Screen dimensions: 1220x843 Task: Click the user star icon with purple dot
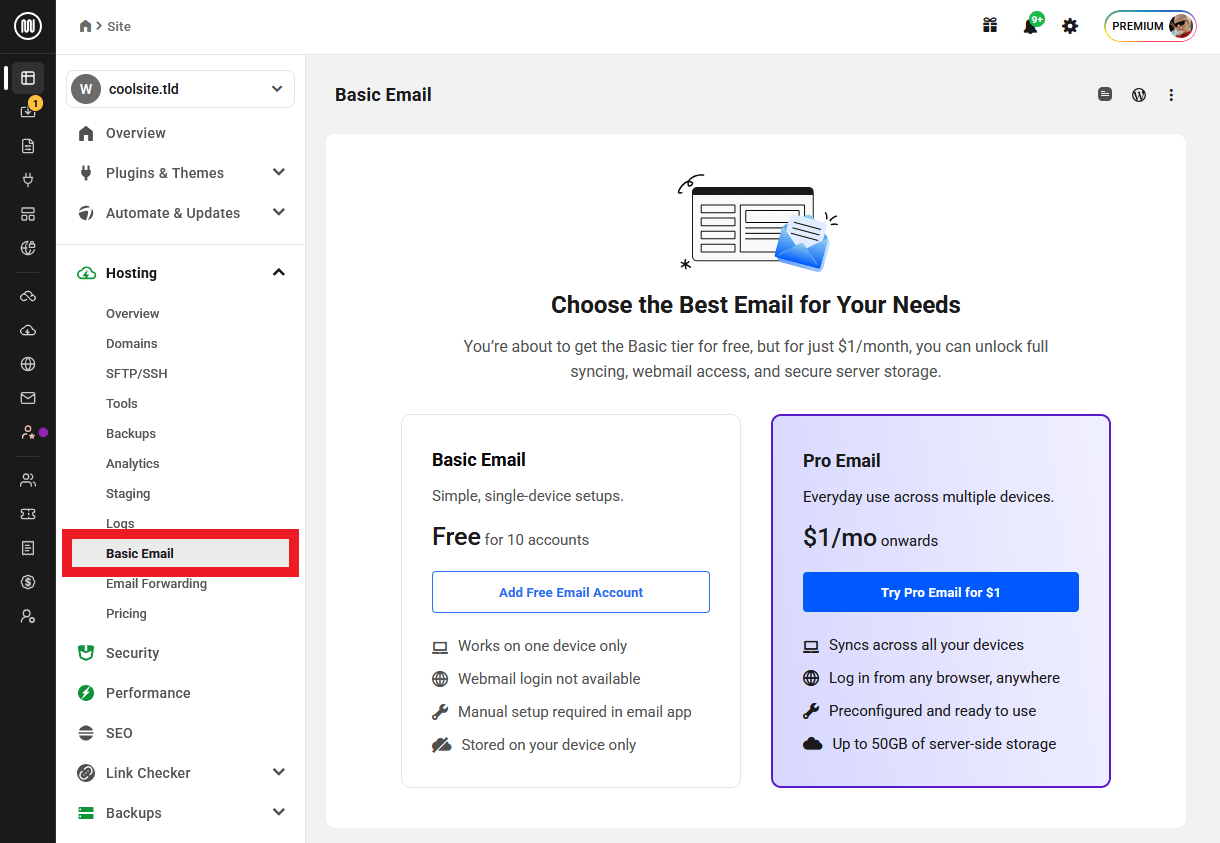coord(28,432)
